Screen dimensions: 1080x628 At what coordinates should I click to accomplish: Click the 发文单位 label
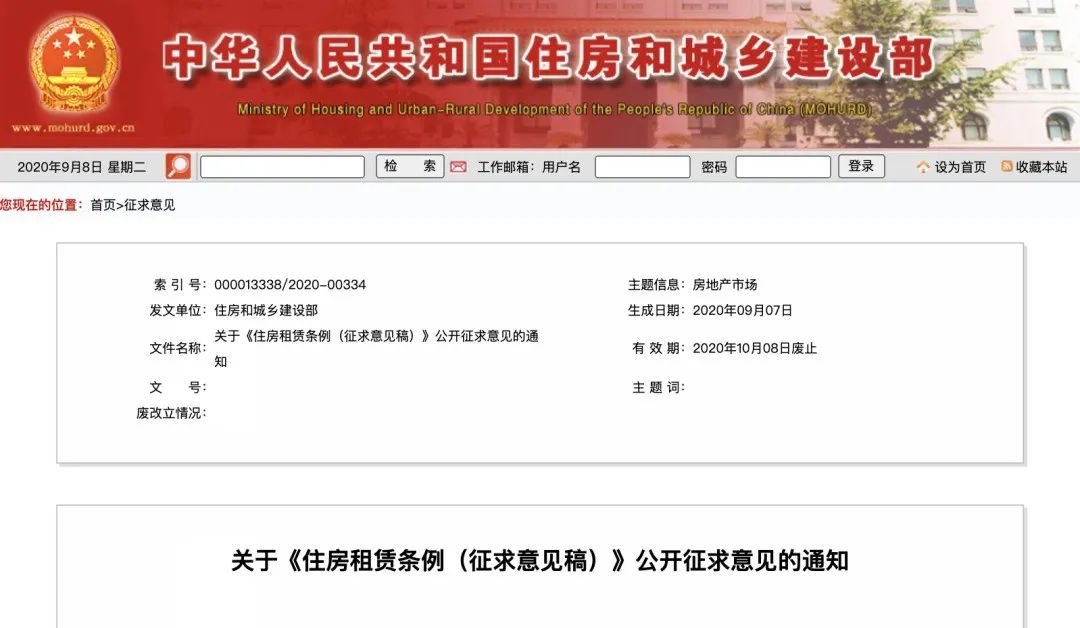click(x=177, y=310)
